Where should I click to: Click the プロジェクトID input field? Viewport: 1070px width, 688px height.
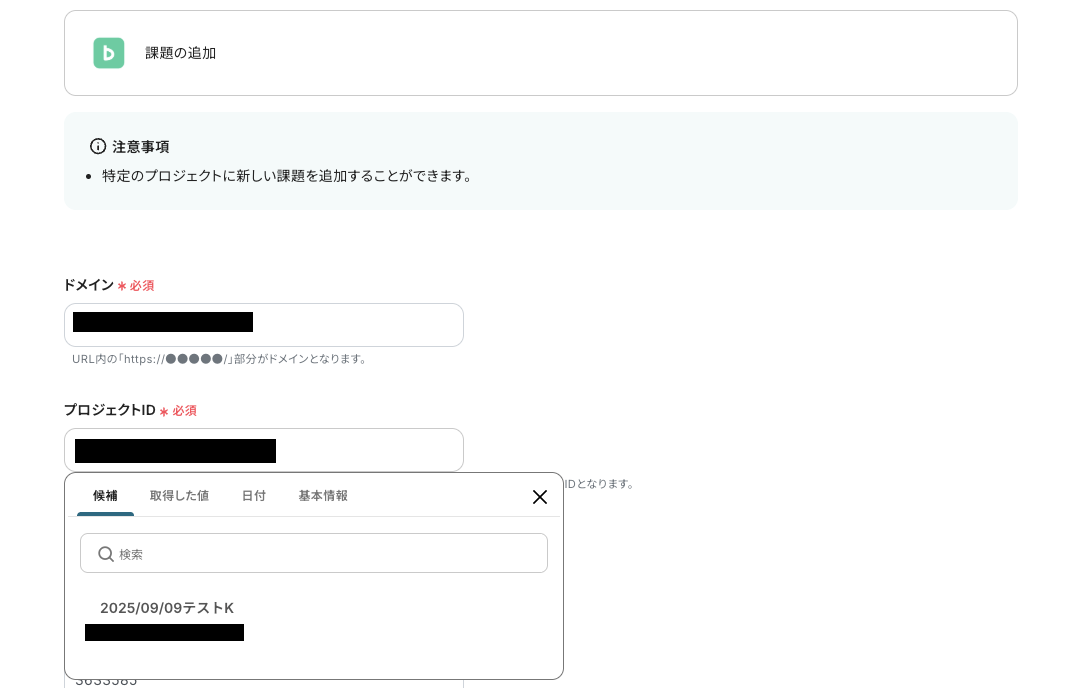click(x=264, y=450)
